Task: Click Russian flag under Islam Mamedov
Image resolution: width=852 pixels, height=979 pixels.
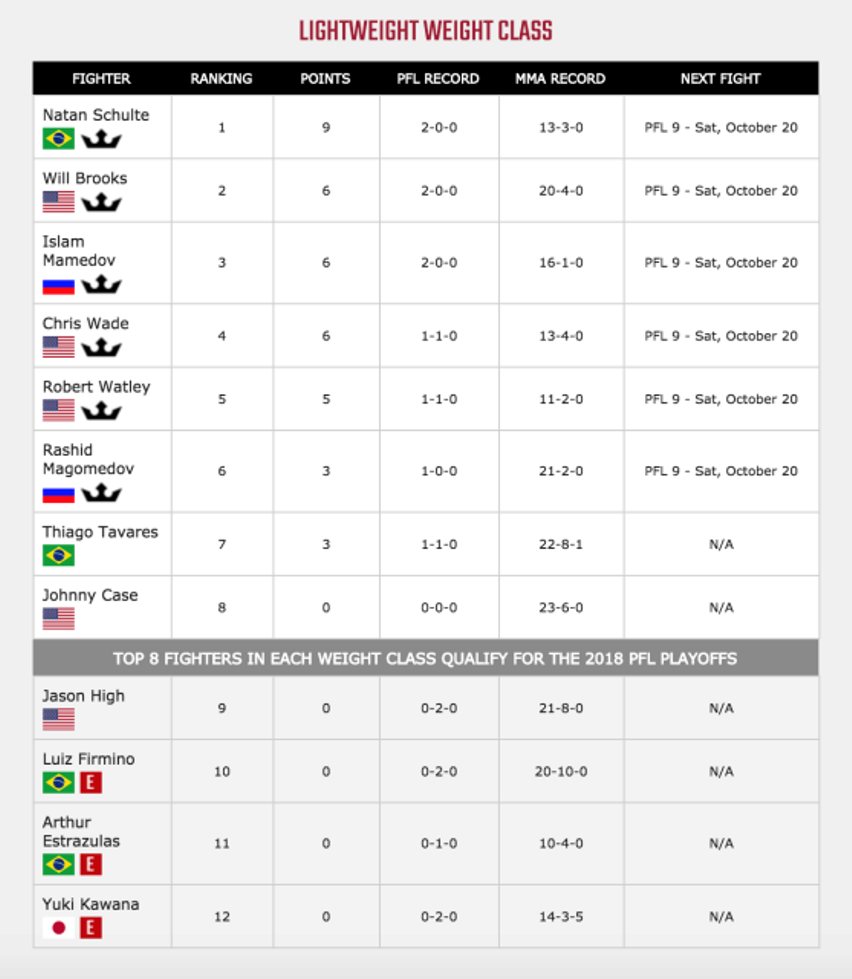Action: point(58,286)
